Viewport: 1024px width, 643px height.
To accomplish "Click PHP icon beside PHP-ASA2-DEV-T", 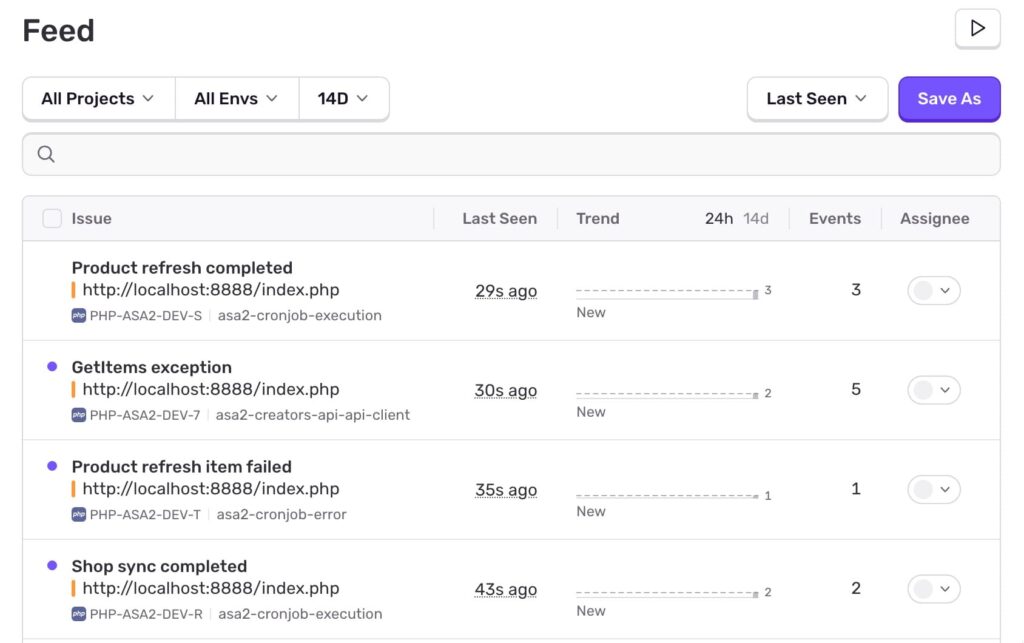I will 79,515.
